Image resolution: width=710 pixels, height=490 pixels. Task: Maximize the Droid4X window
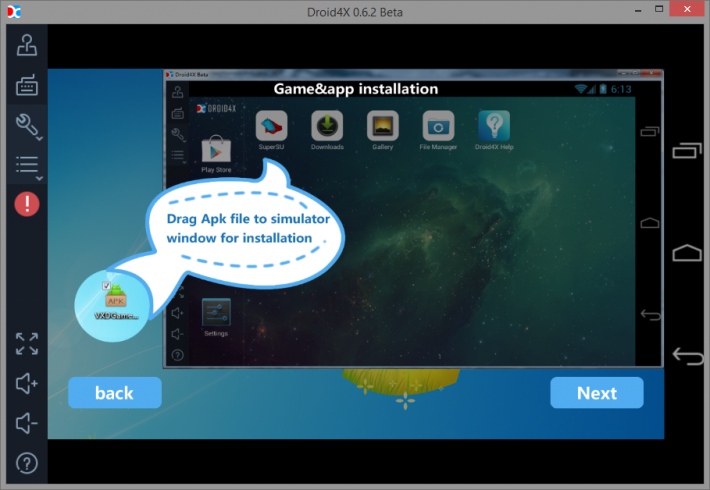point(659,9)
